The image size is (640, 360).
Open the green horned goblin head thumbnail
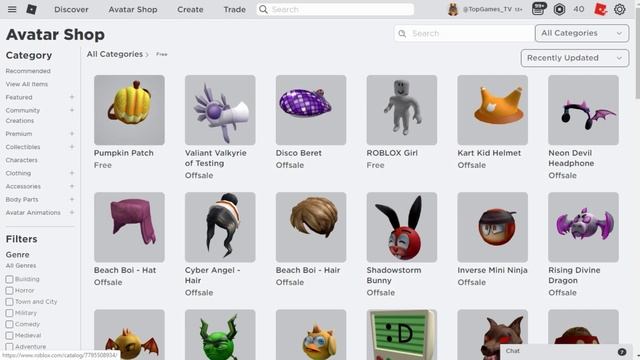pyautogui.click(x=220, y=334)
